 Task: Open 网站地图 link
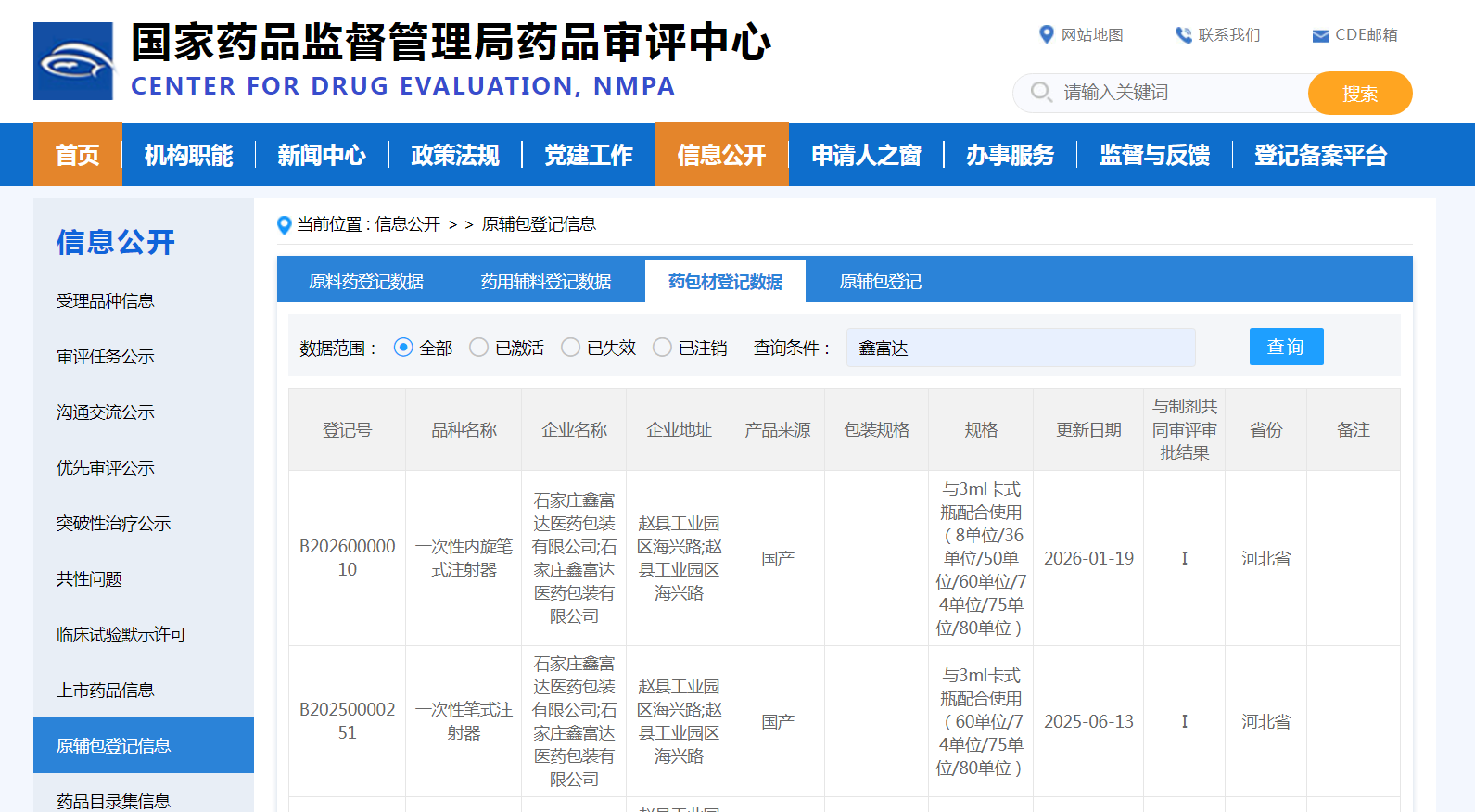(1092, 35)
